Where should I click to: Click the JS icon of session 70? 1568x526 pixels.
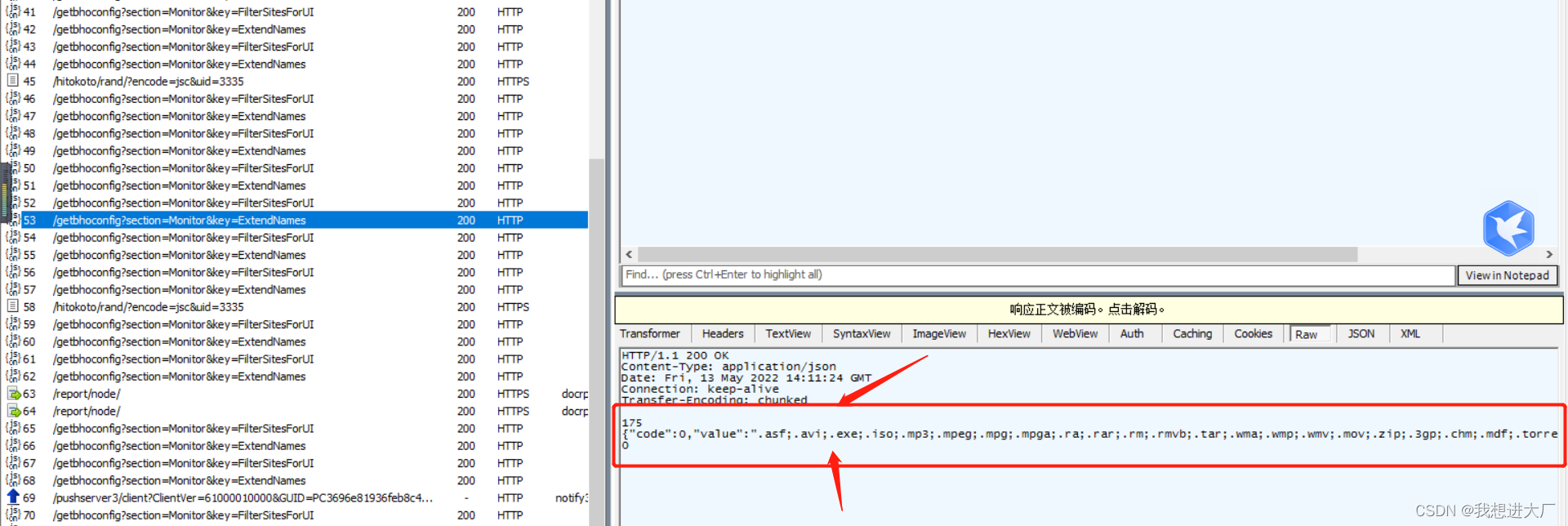click(x=13, y=515)
